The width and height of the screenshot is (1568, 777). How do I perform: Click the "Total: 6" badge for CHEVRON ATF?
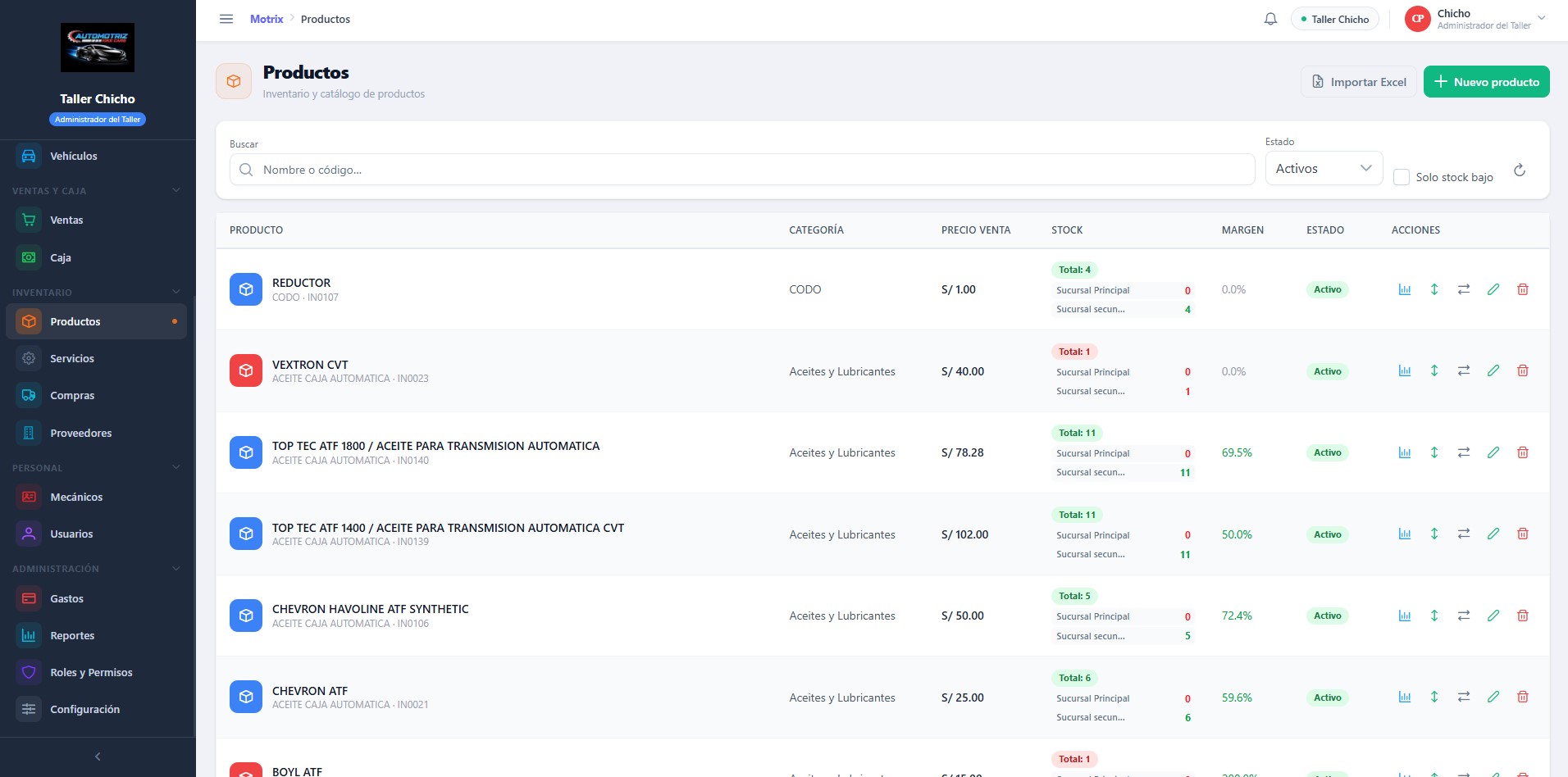tap(1074, 678)
